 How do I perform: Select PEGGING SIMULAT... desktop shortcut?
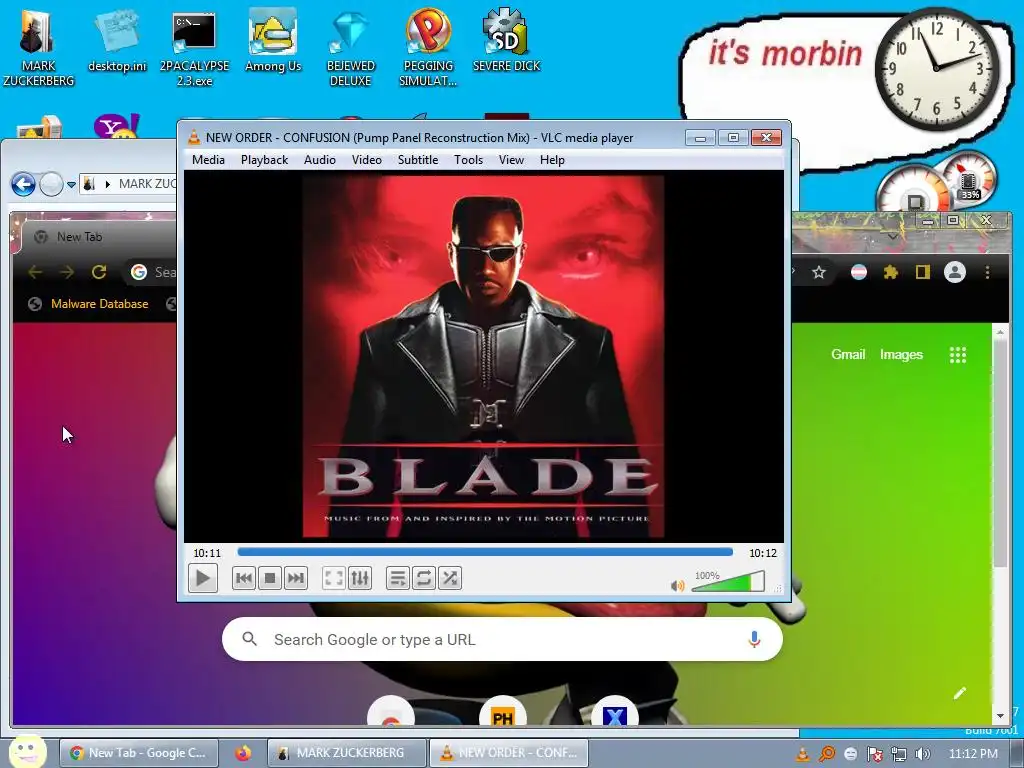click(x=428, y=49)
